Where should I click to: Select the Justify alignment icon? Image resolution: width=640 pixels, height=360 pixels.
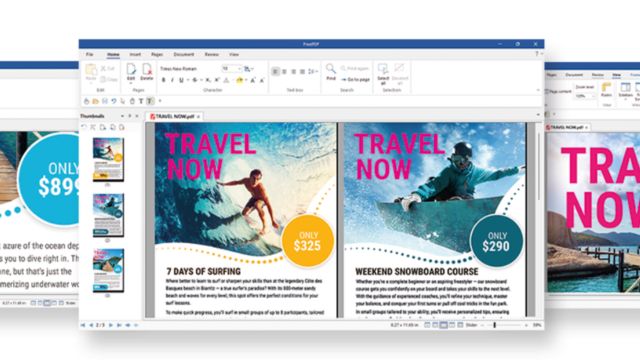click(x=302, y=71)
